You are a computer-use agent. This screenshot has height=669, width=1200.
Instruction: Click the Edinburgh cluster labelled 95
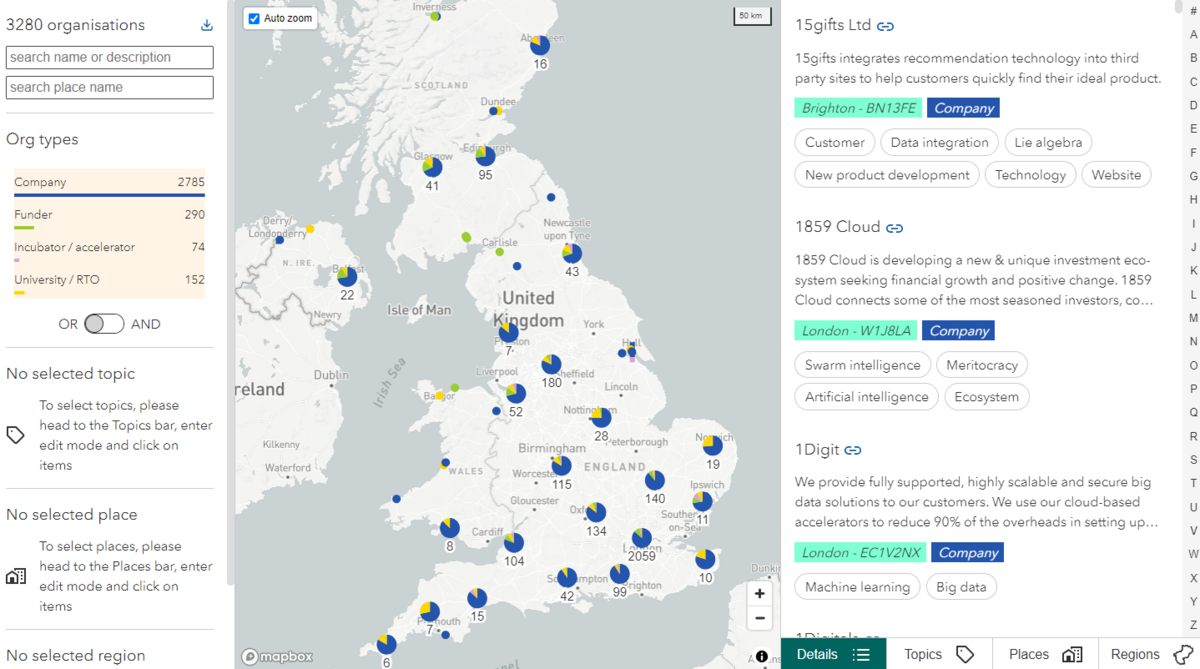485,157
